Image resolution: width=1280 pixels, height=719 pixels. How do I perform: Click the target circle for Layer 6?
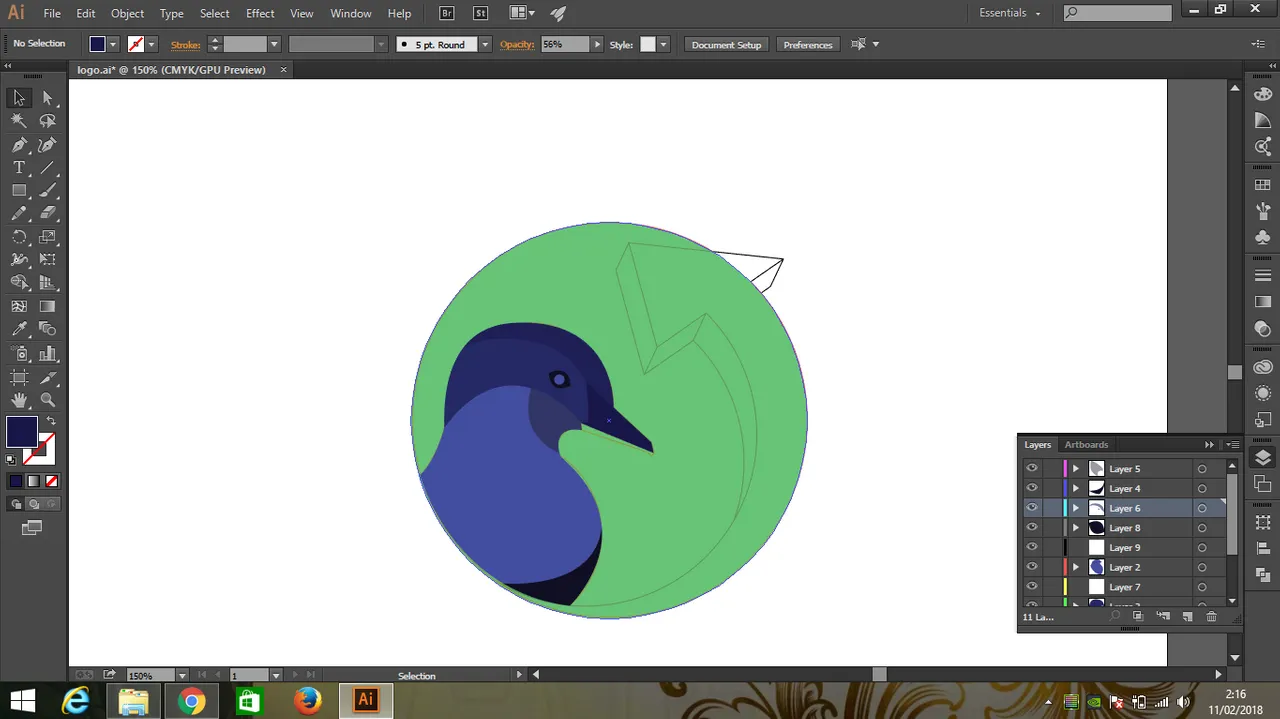(1202, 508)
